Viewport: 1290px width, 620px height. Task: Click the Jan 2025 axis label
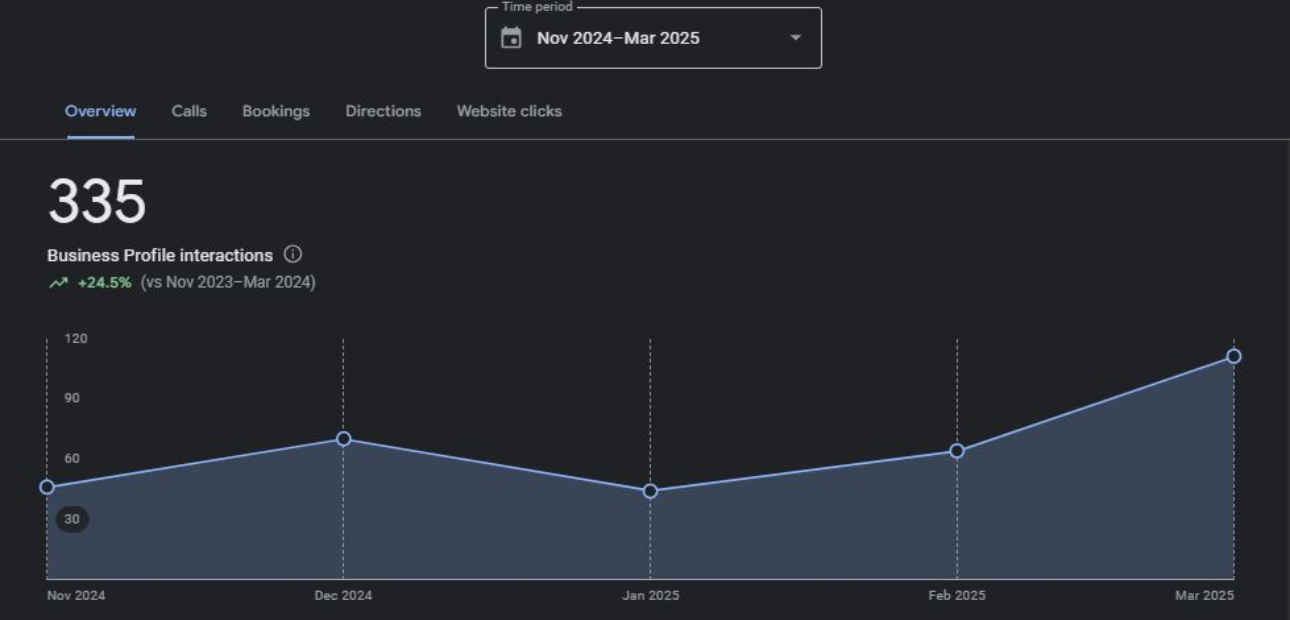coord(650,596)
